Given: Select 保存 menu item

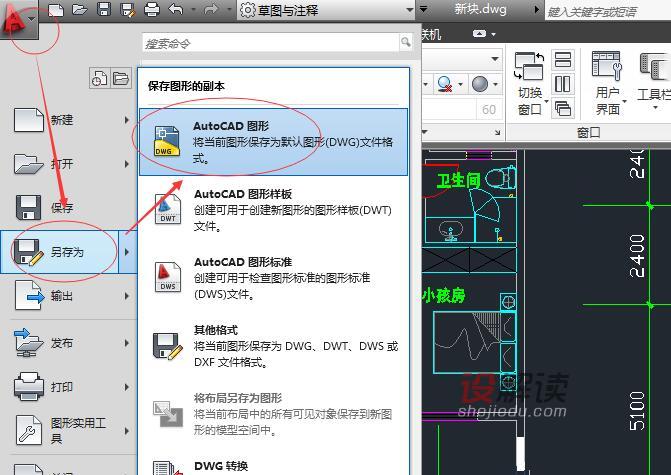Looking at the screenshot, I should point(68,208).
